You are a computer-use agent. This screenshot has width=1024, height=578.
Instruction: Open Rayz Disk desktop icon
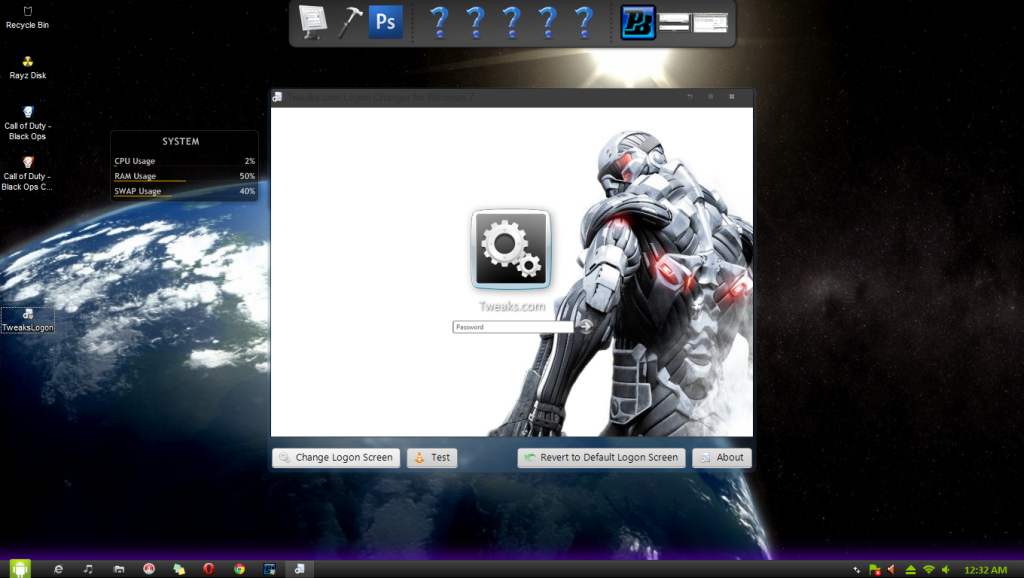[x=27, y=66]
